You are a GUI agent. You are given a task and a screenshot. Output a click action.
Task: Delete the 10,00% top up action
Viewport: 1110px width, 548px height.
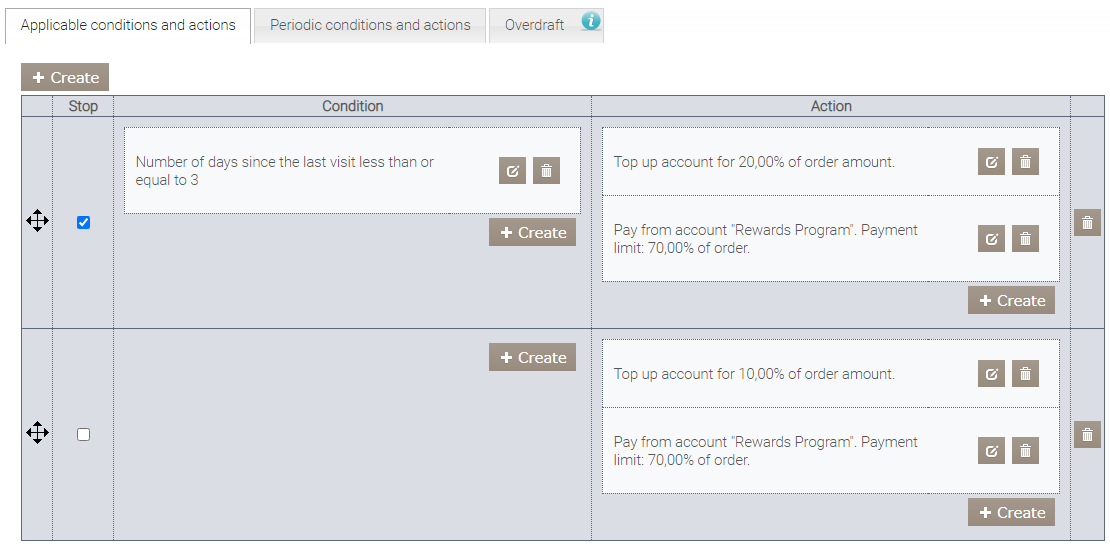(1025, 374)
